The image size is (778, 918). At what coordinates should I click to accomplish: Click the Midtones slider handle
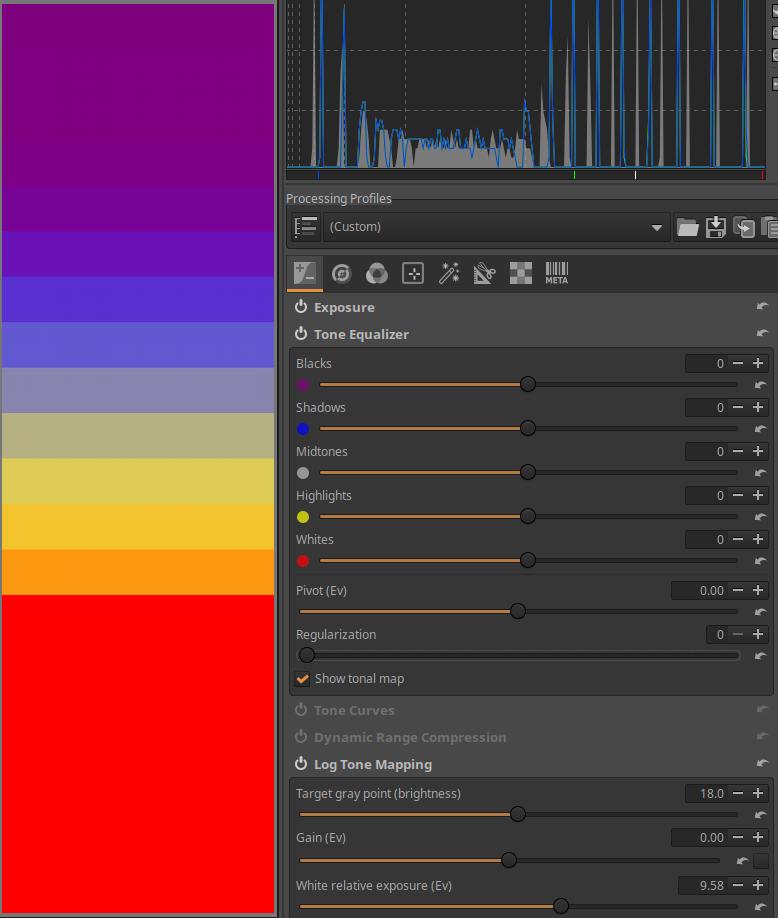528,472
